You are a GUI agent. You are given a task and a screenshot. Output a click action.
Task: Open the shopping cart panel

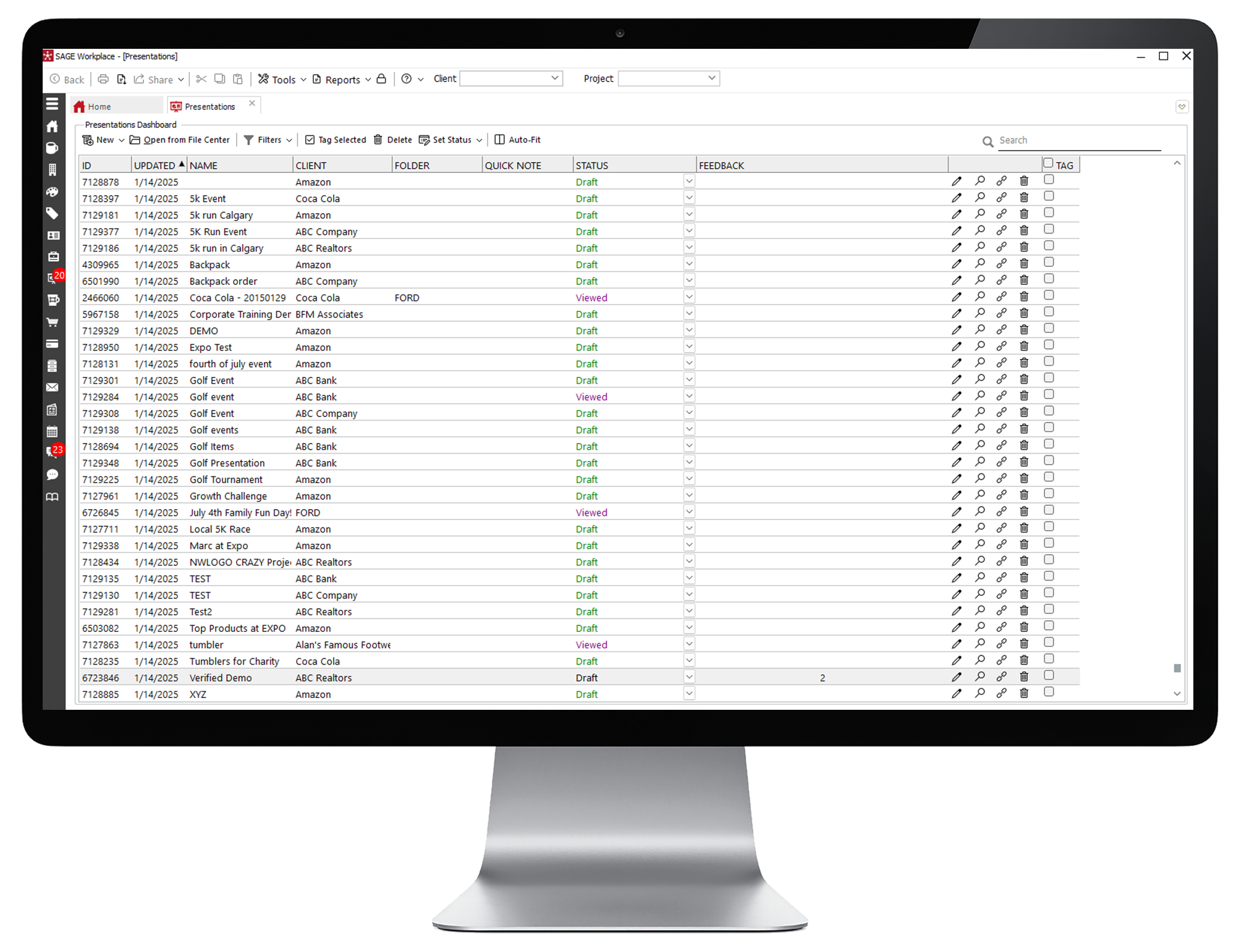click(x=53, y=322)
